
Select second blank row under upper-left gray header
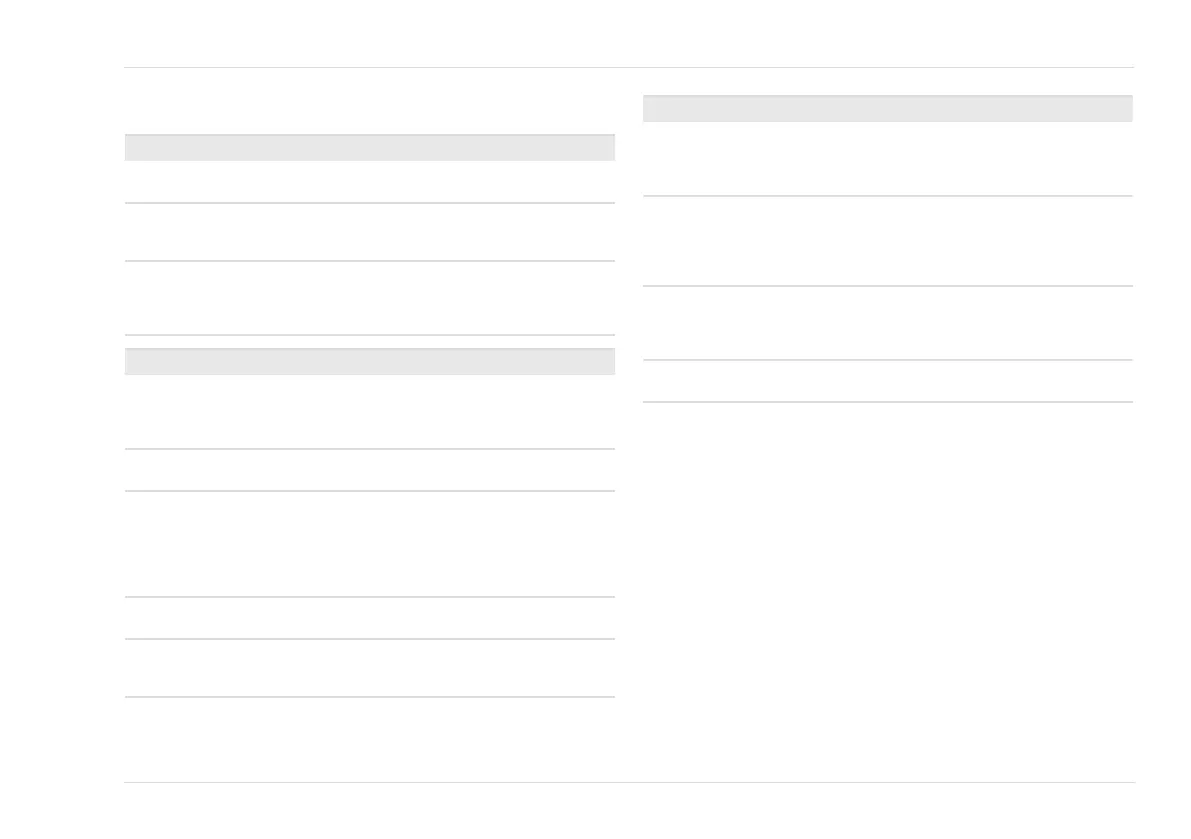[369, 232]
